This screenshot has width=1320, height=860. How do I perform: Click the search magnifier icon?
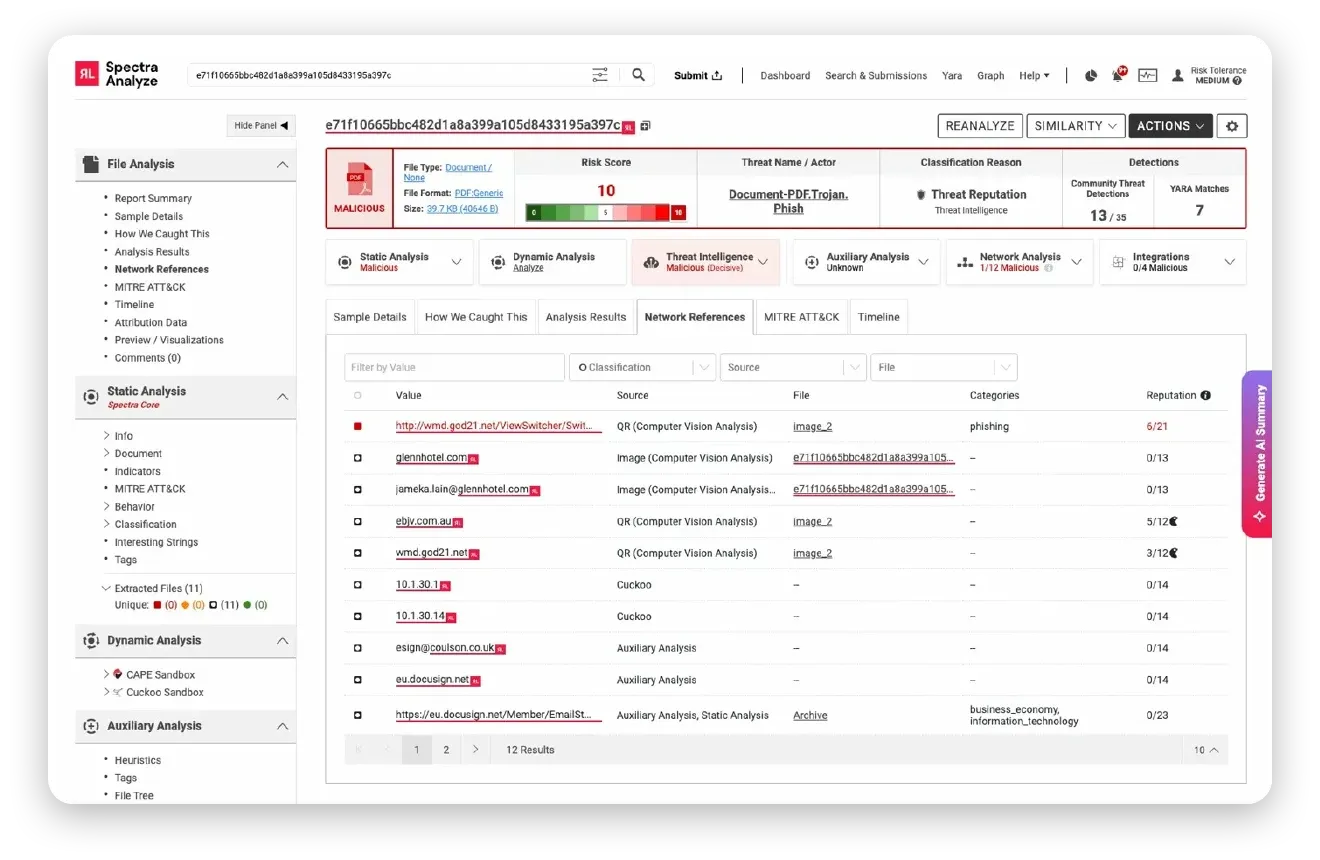pyautogui.click(x=638, y=75)
